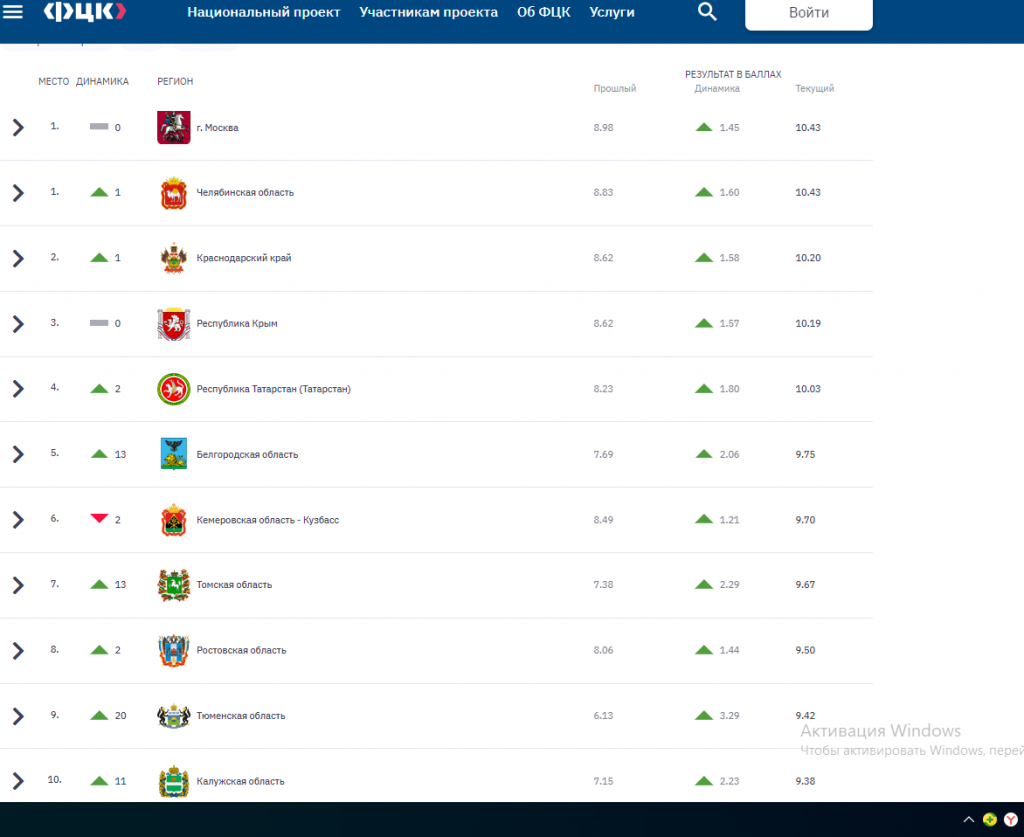This screenshot has width=1024, height=837.
Task: Click Республика Татарстан (Татарстан) name
Action: (x=274, y=389)
